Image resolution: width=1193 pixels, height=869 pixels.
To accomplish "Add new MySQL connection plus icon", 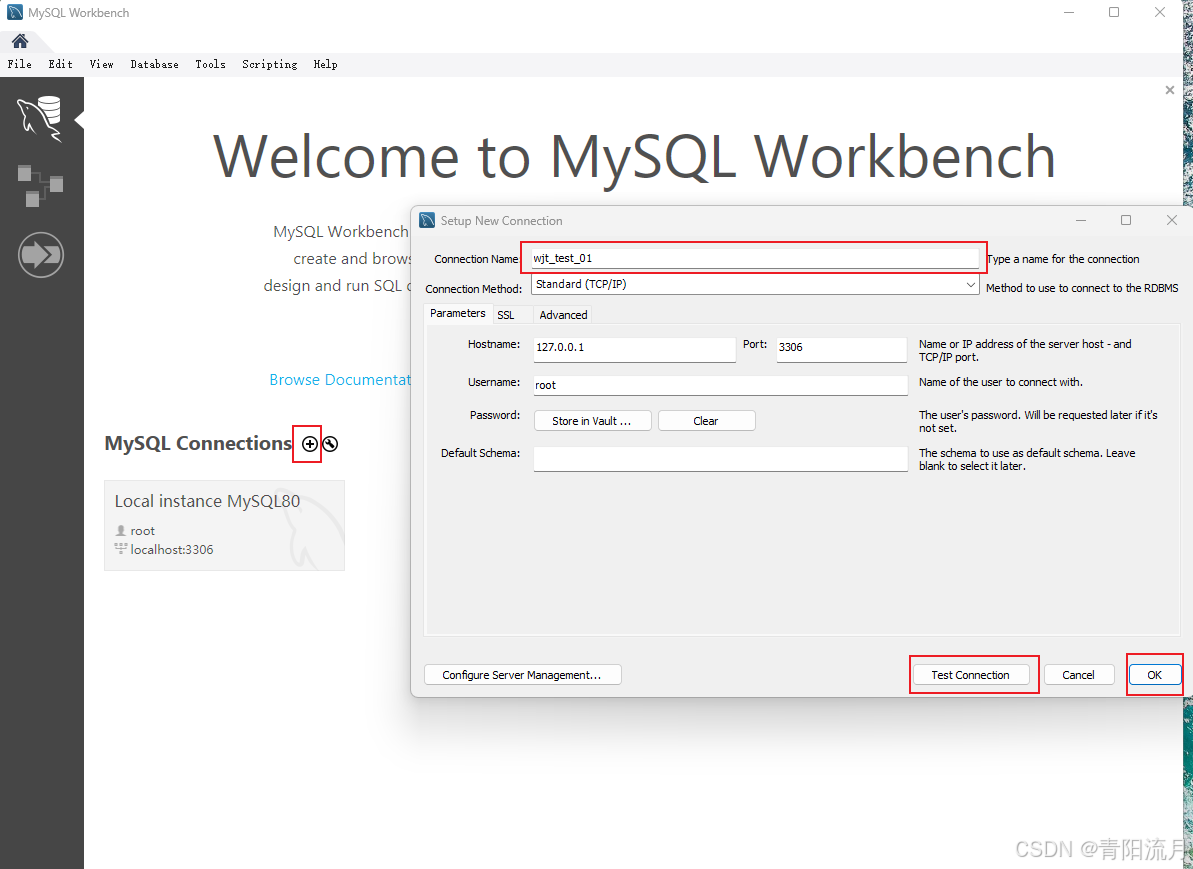I will (x=310, y=444).
